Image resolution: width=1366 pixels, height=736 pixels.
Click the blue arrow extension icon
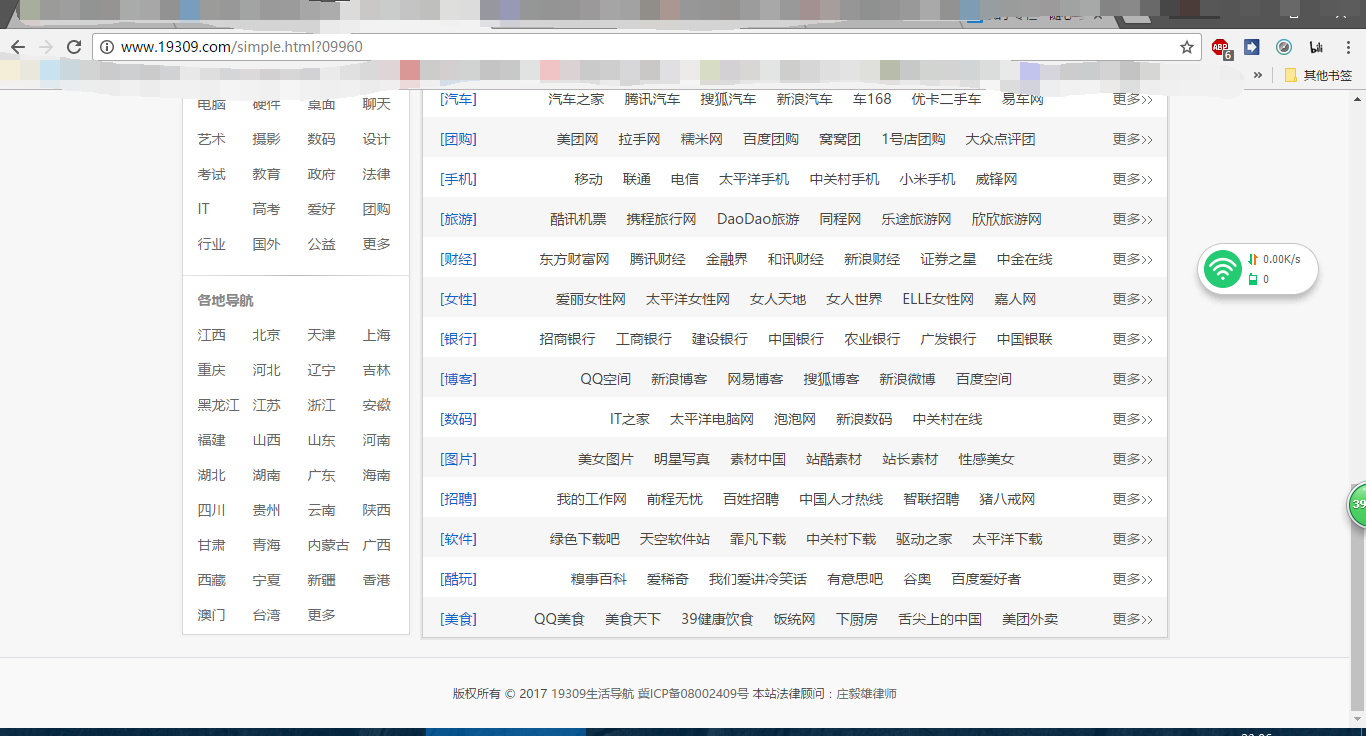(x=1252, y=47)
